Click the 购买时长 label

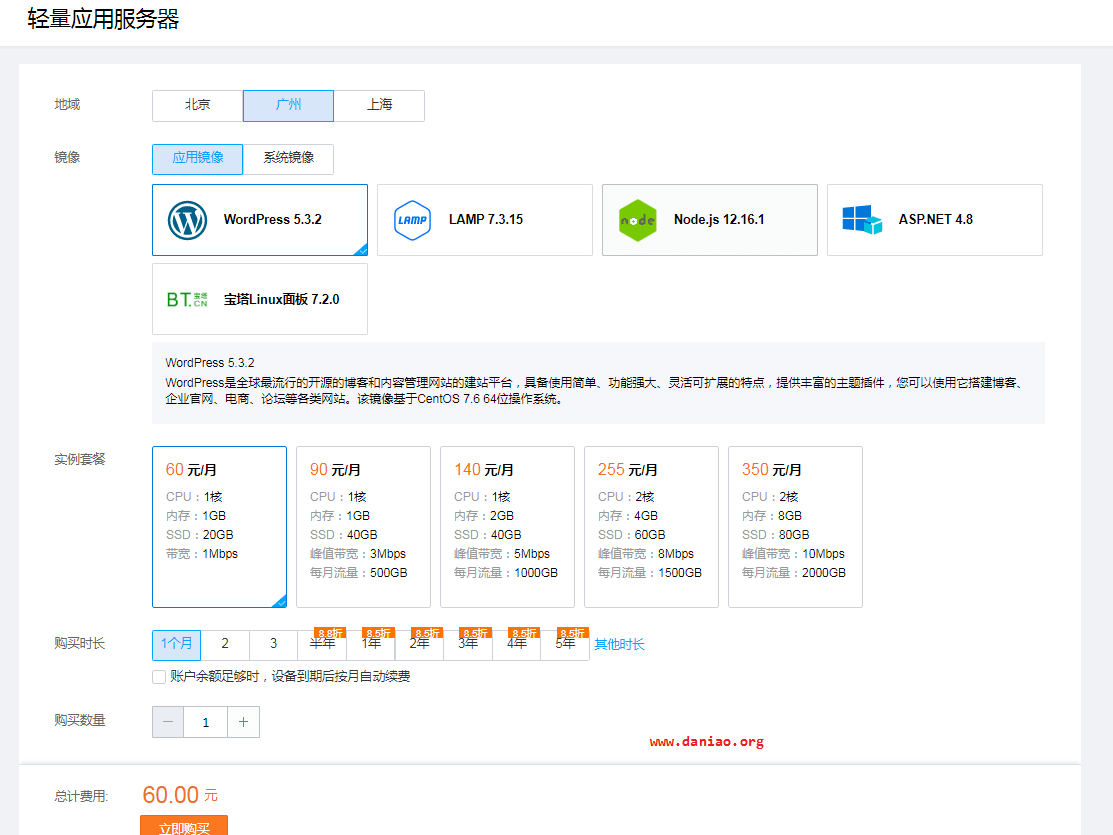coord(80,643)
